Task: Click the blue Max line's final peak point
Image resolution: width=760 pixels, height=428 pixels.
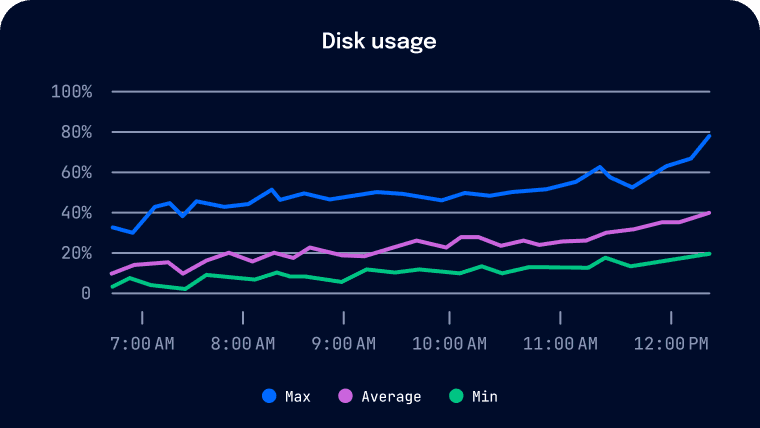Action: [x=709, y=135]
